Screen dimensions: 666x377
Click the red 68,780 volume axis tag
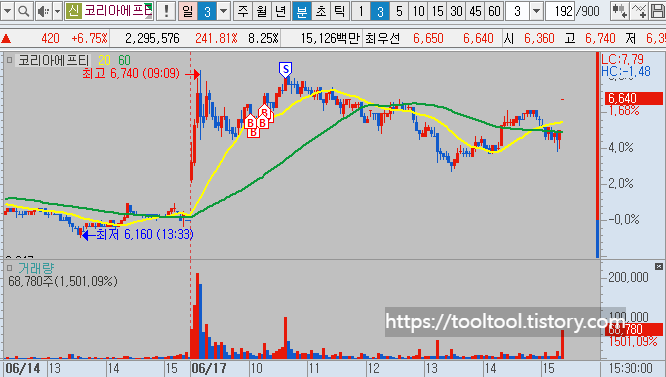click(x=634, y=329)
